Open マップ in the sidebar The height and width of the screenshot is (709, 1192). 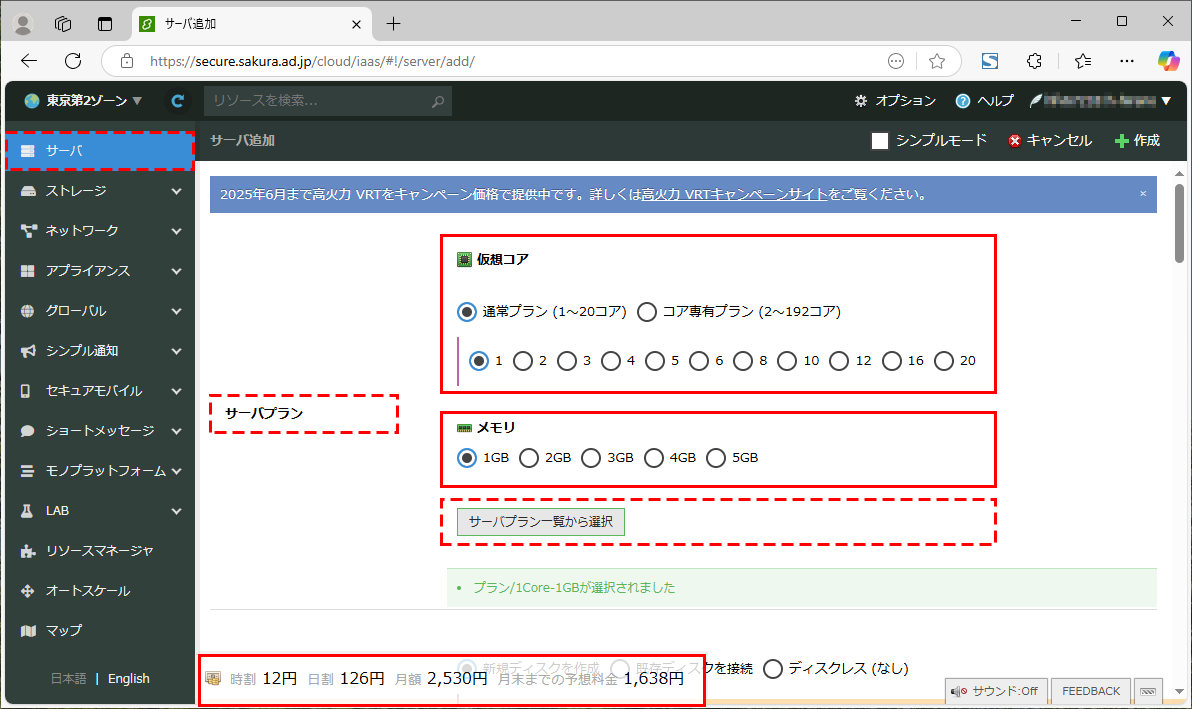tap(100, 631)
